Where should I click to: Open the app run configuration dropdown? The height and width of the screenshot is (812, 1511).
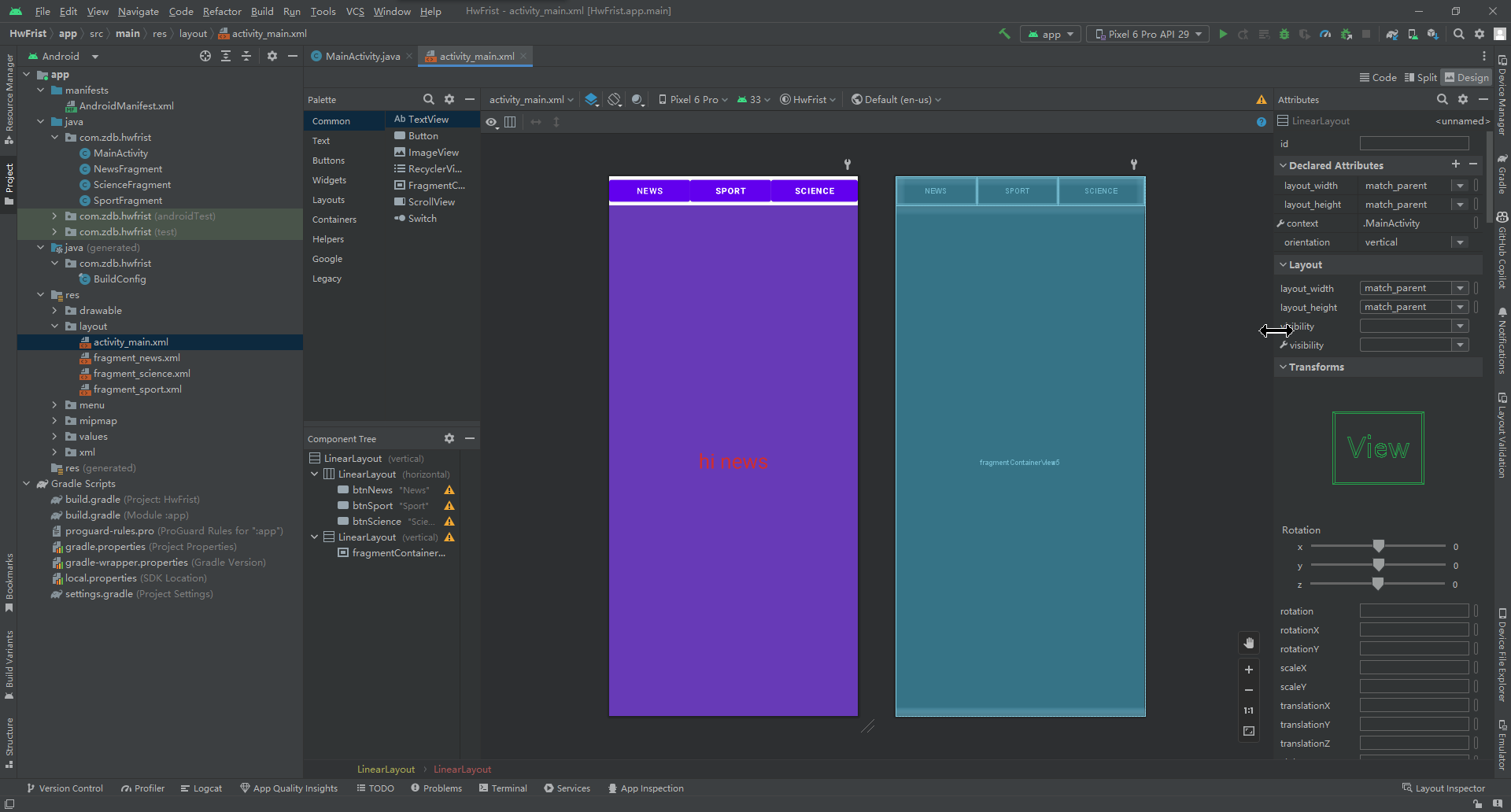1051,34
